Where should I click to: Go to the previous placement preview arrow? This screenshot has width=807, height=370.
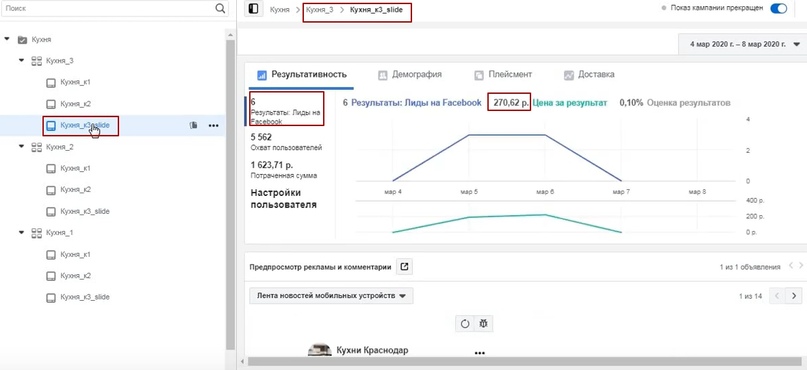click(x=777, y=296)
